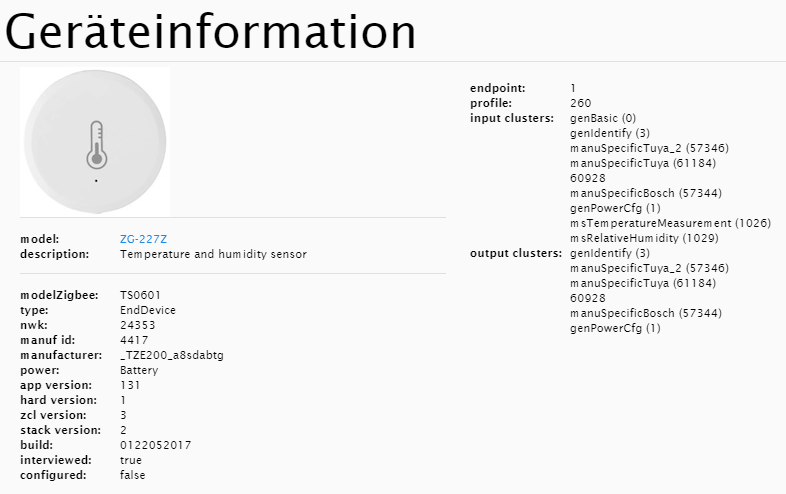Click the interviewed value 'true'
The height and width of the screenshot is (494, 786).
[131, 460]
